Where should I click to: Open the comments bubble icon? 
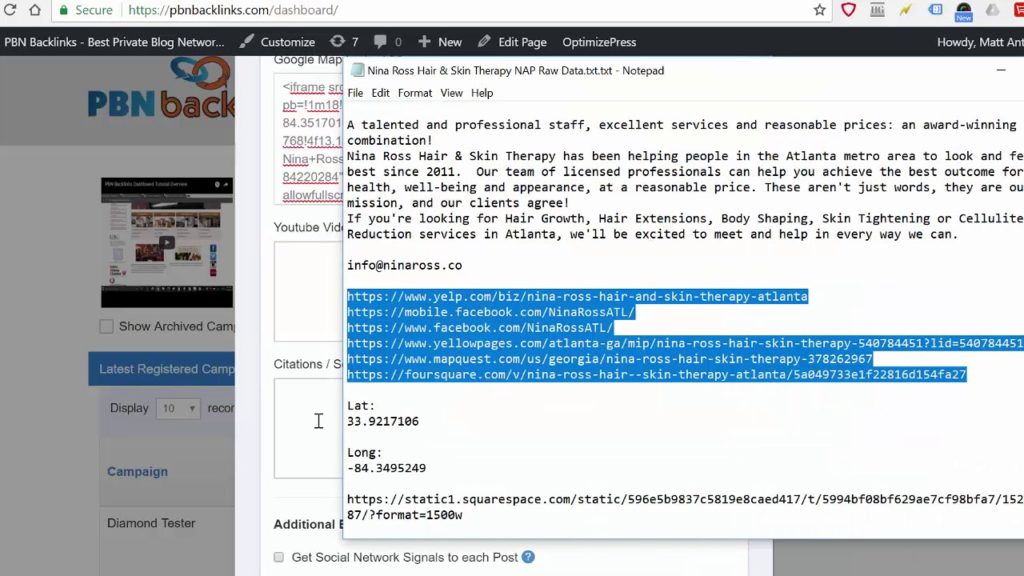point(380,42)
